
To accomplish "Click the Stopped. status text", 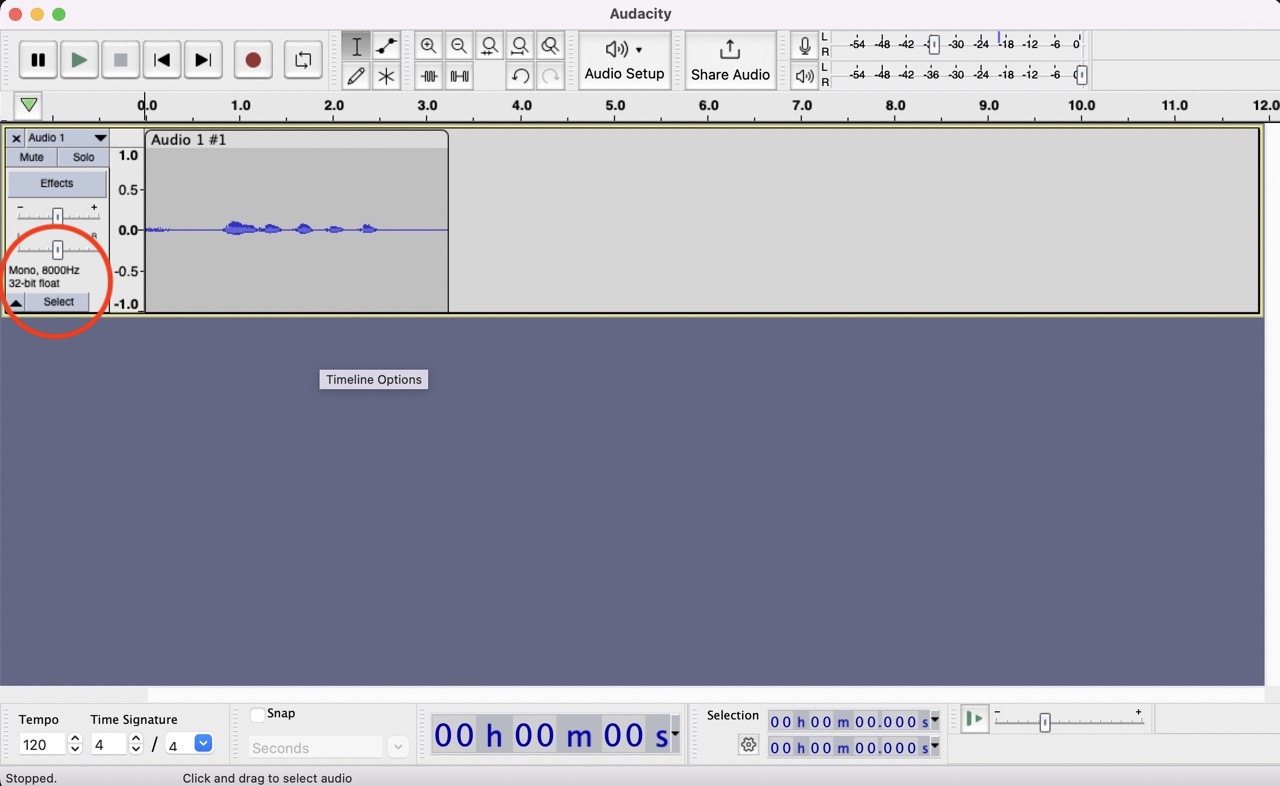I will 31,778.
